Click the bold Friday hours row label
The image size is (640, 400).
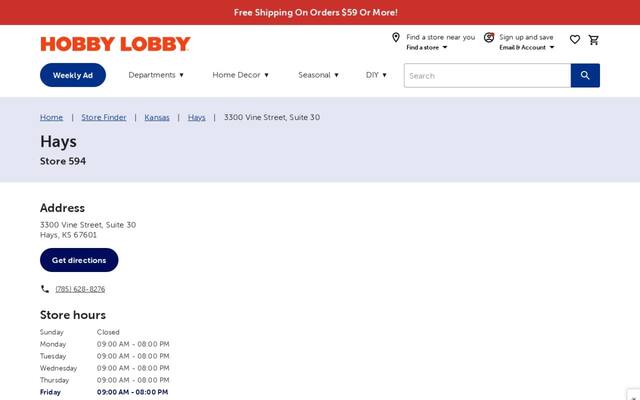[x=50, y=392]
